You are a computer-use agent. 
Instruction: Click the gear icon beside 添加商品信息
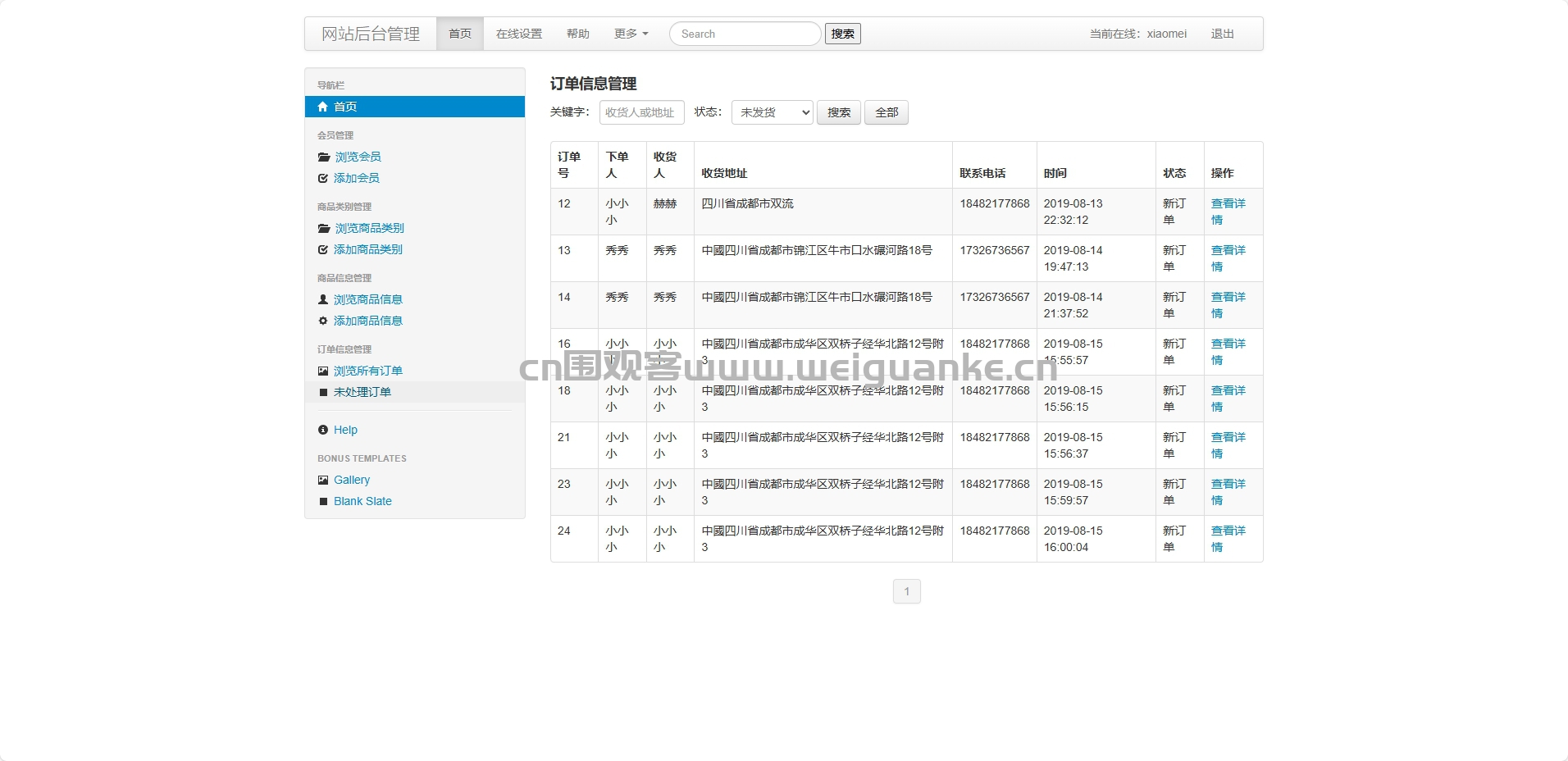pyautogui.click(x=323, y=321)
